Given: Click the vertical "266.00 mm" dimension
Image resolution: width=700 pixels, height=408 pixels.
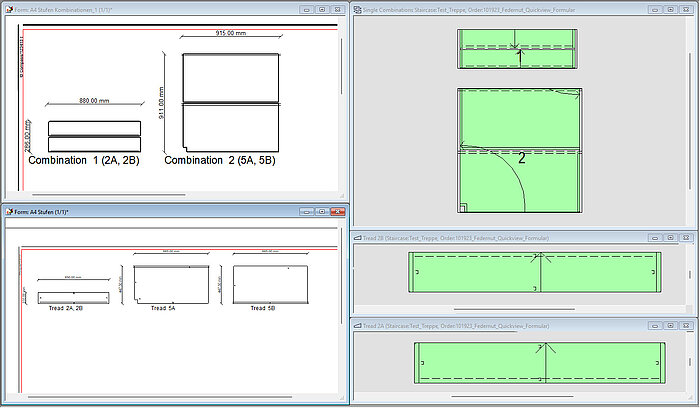Looking at the screenshot, I should click(x=27, y=135).
